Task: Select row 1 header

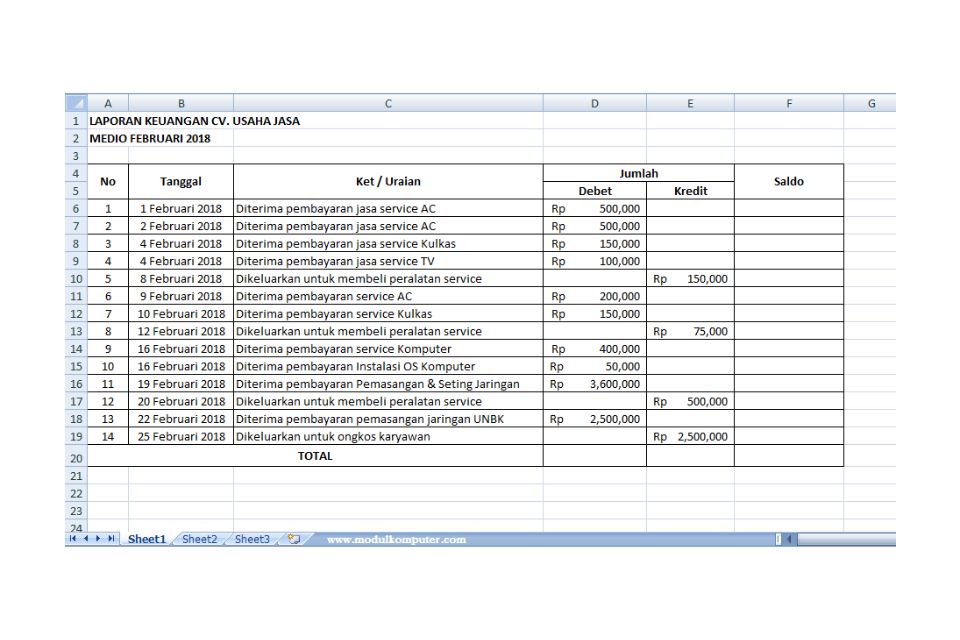Action: coord(76,121)
